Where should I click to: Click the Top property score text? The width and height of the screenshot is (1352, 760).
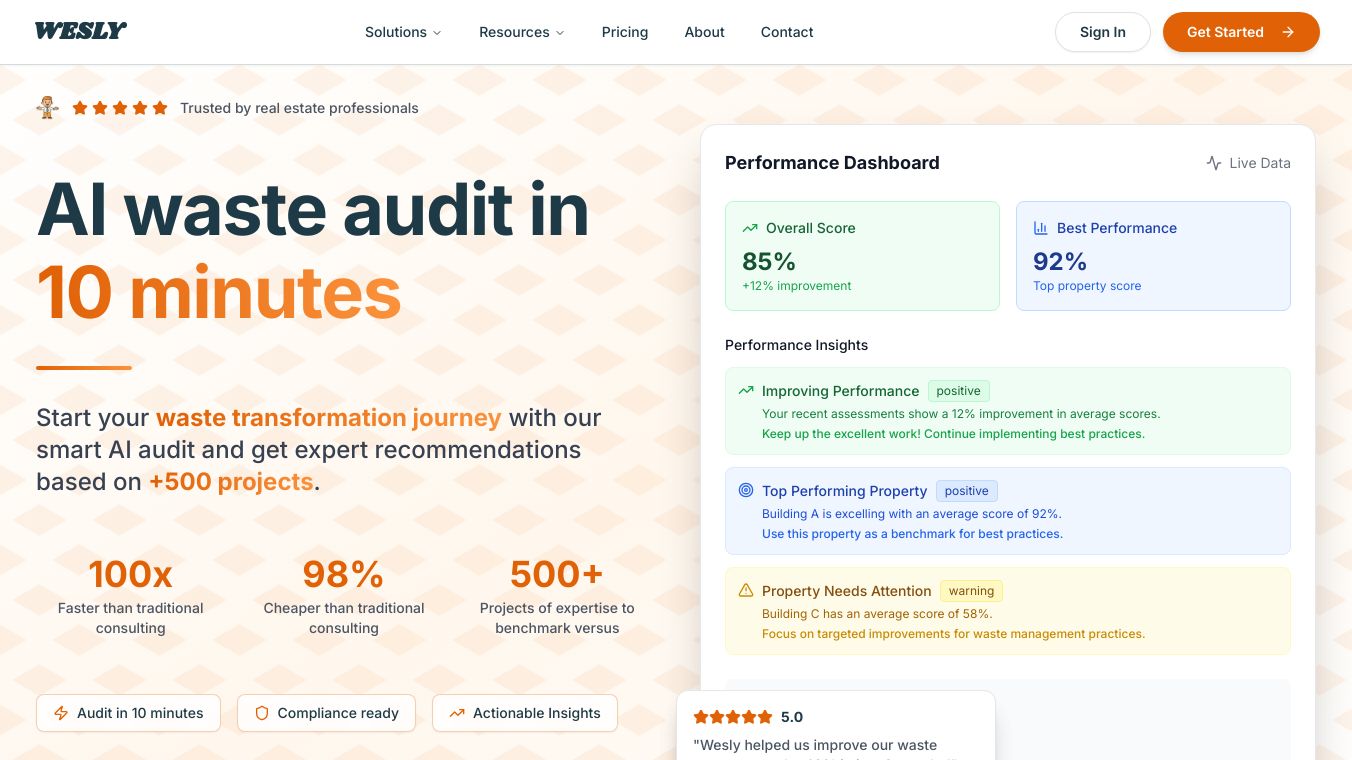1087,286
